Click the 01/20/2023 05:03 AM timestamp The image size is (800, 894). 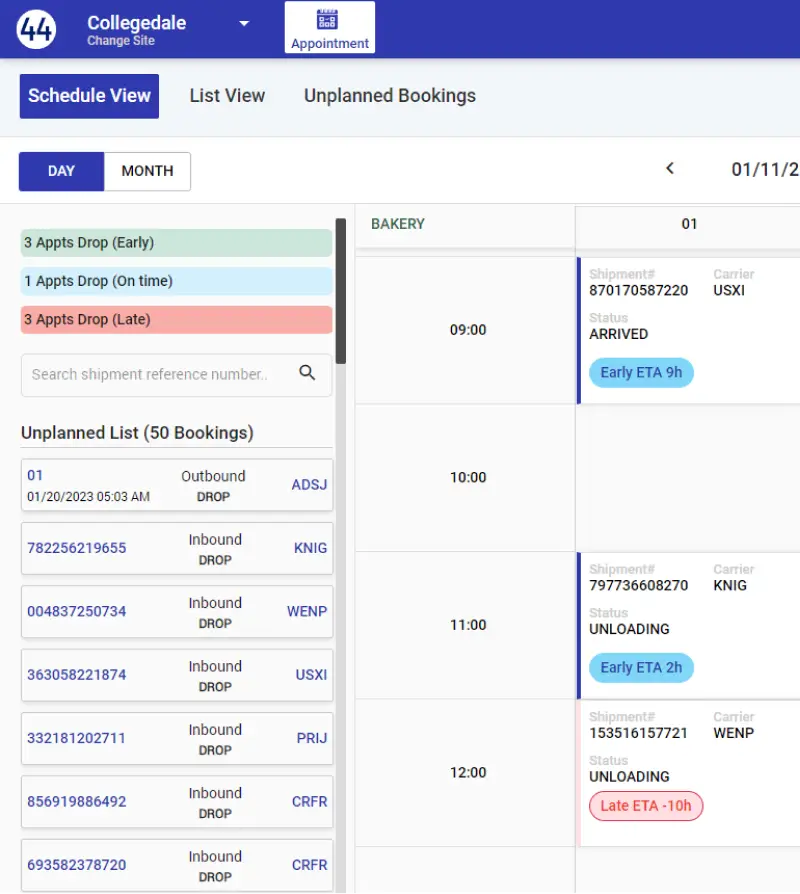pyautogui.click(x=88, y=497)
